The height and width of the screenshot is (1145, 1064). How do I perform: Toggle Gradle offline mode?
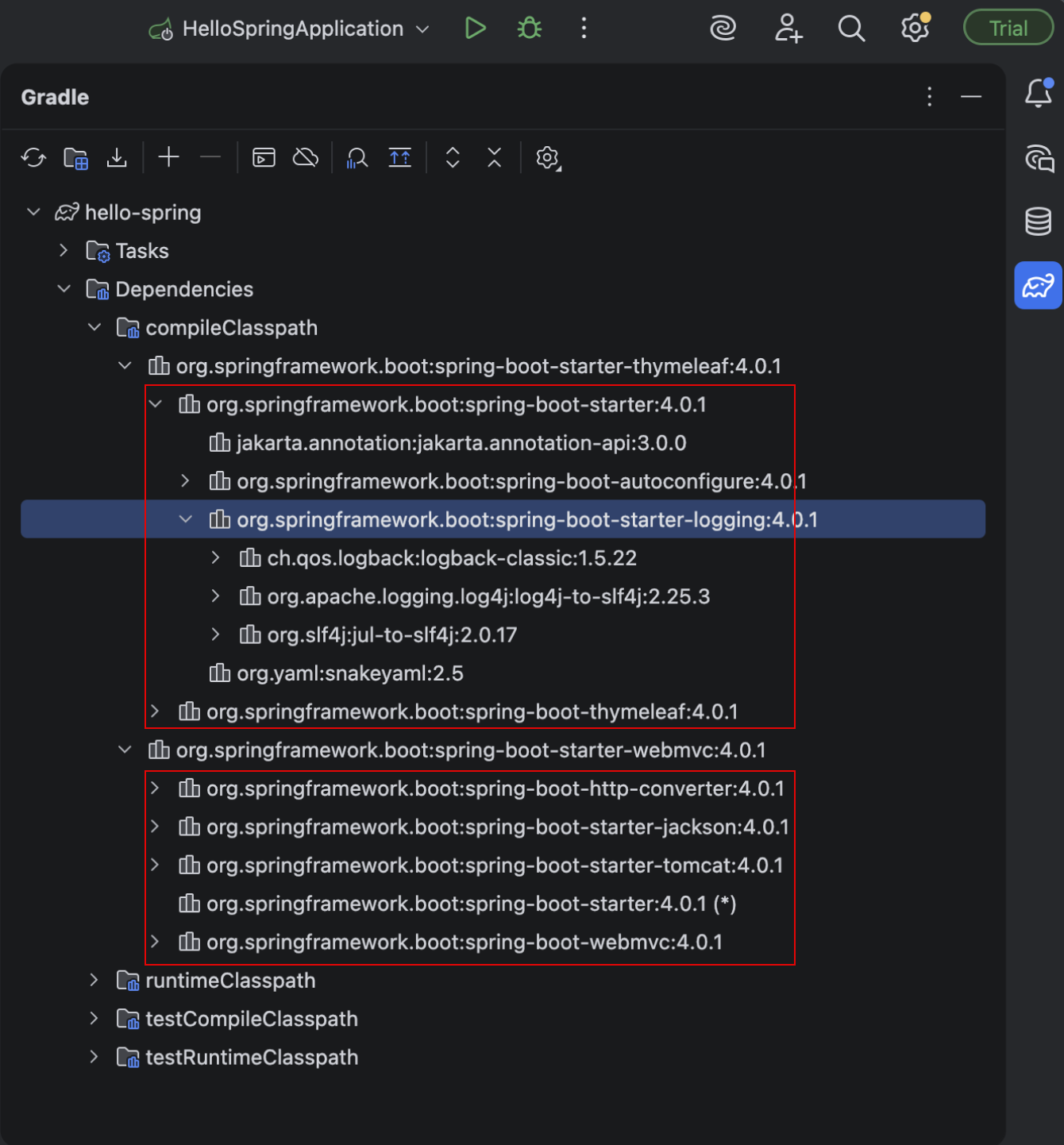point(306,157)
